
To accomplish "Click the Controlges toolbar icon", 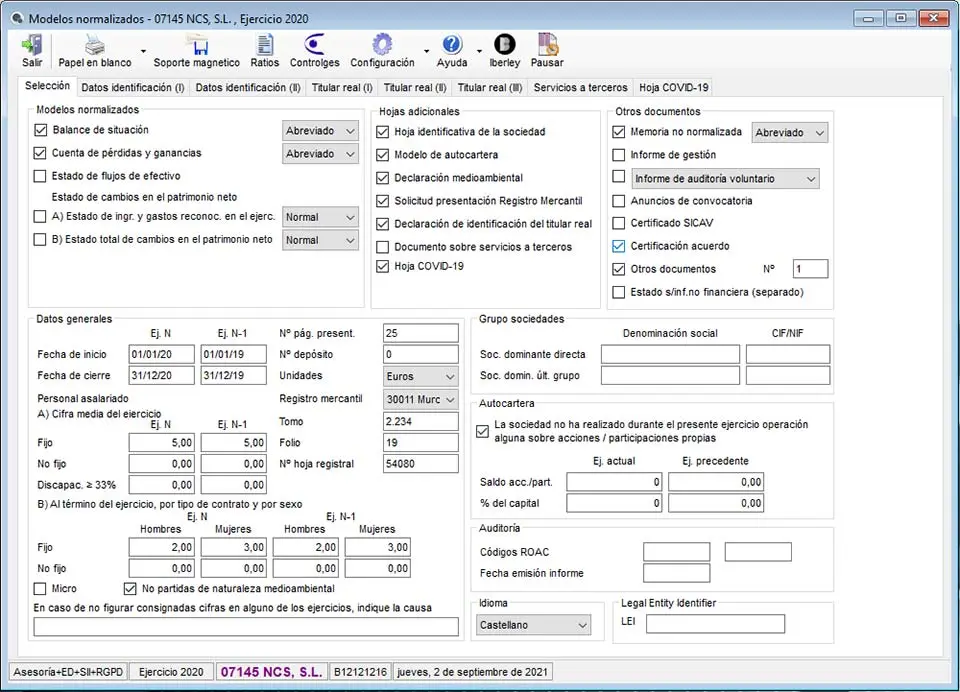I will pos(314,45).
